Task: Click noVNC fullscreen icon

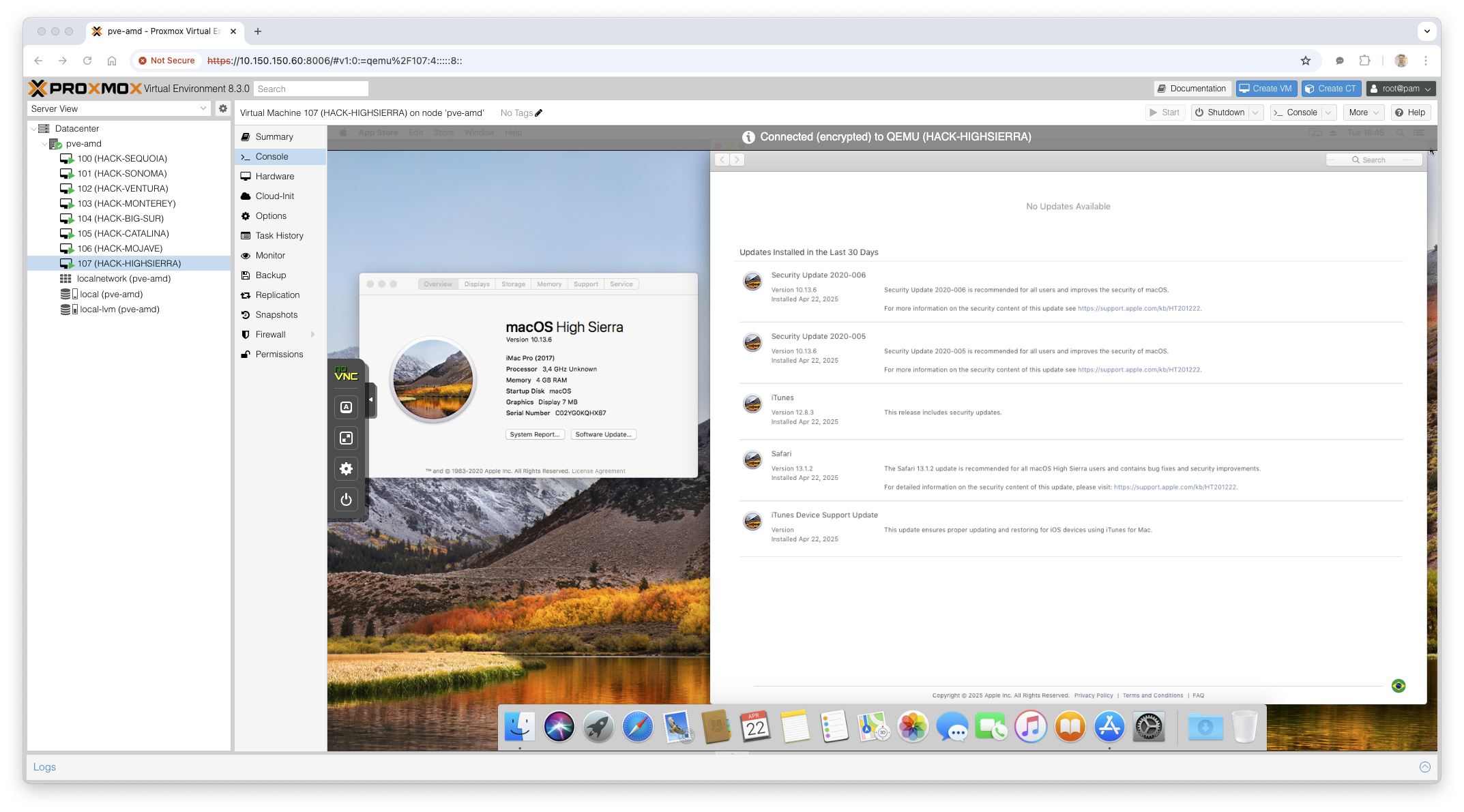Action: tap(346, 438)
